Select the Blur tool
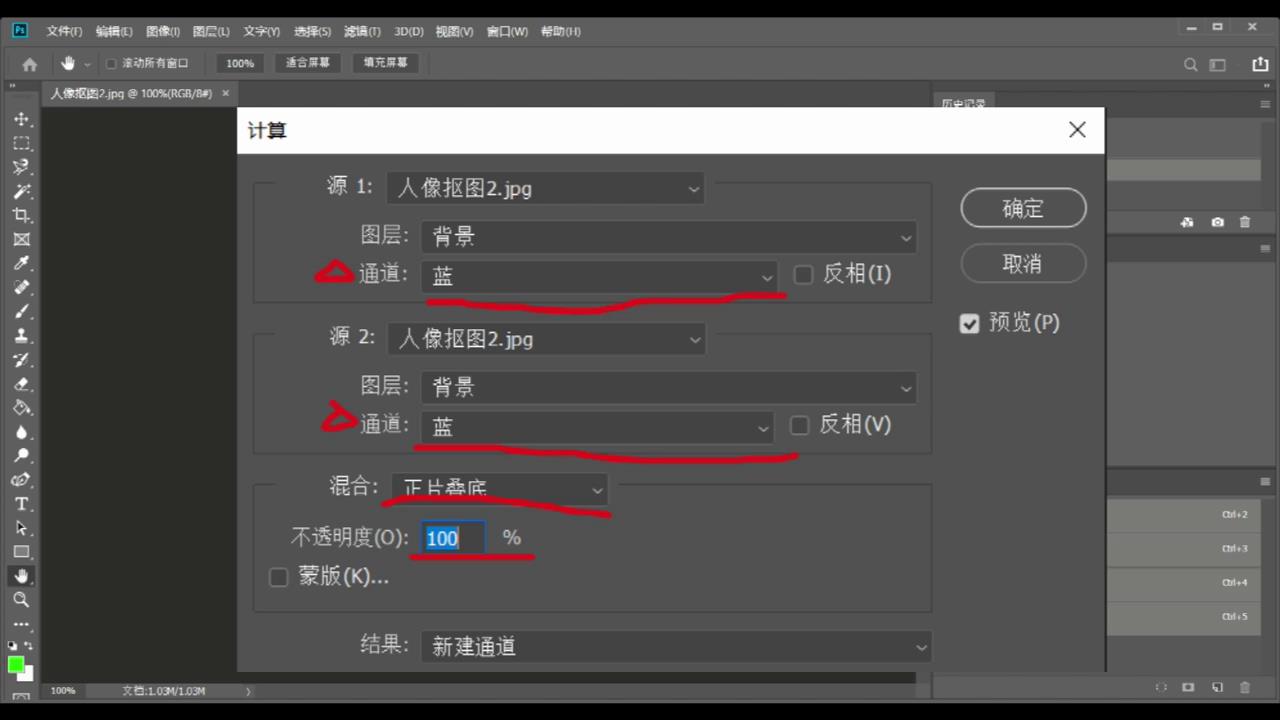Screen dimensions: 1280x720 22,431
